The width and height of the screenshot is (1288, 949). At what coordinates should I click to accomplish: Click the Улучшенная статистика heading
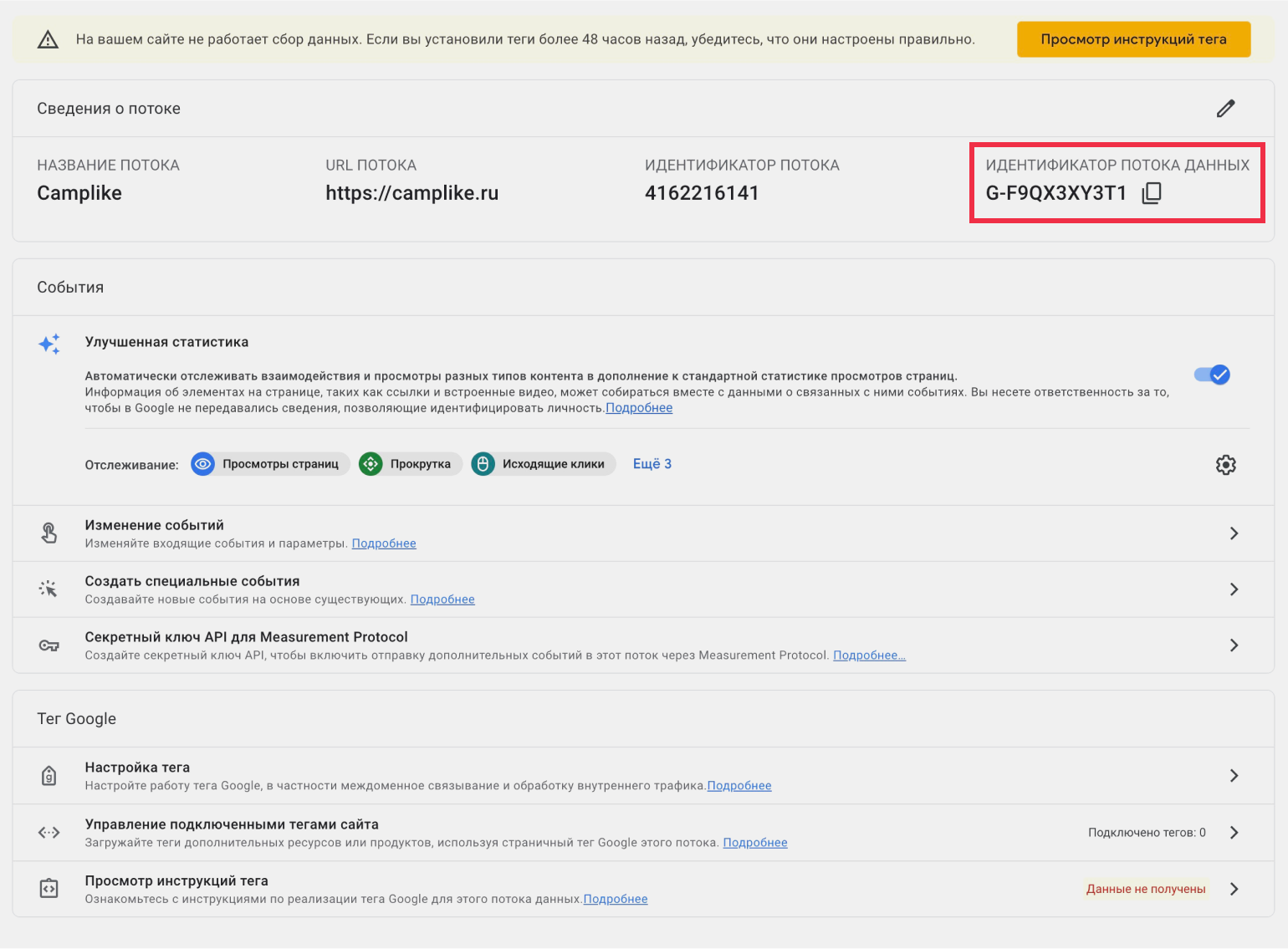tap(166, 342)
